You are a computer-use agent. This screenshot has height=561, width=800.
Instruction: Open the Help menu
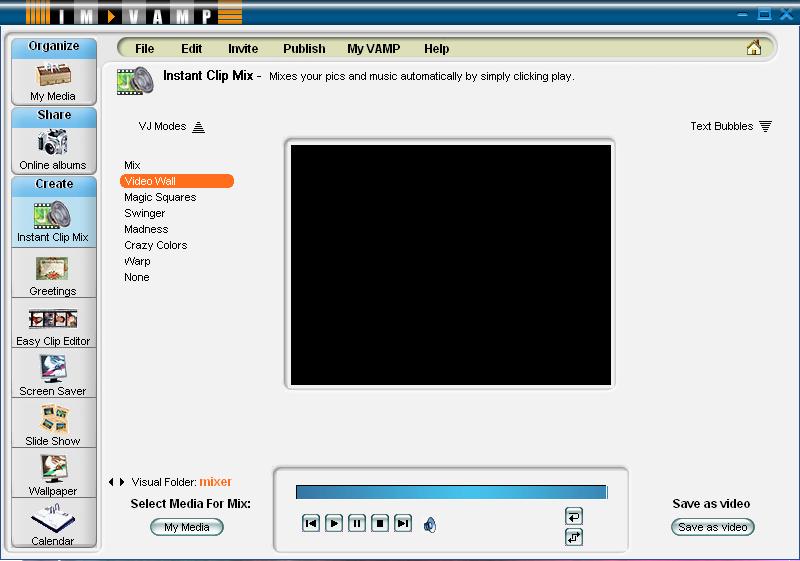pos(436,48)
